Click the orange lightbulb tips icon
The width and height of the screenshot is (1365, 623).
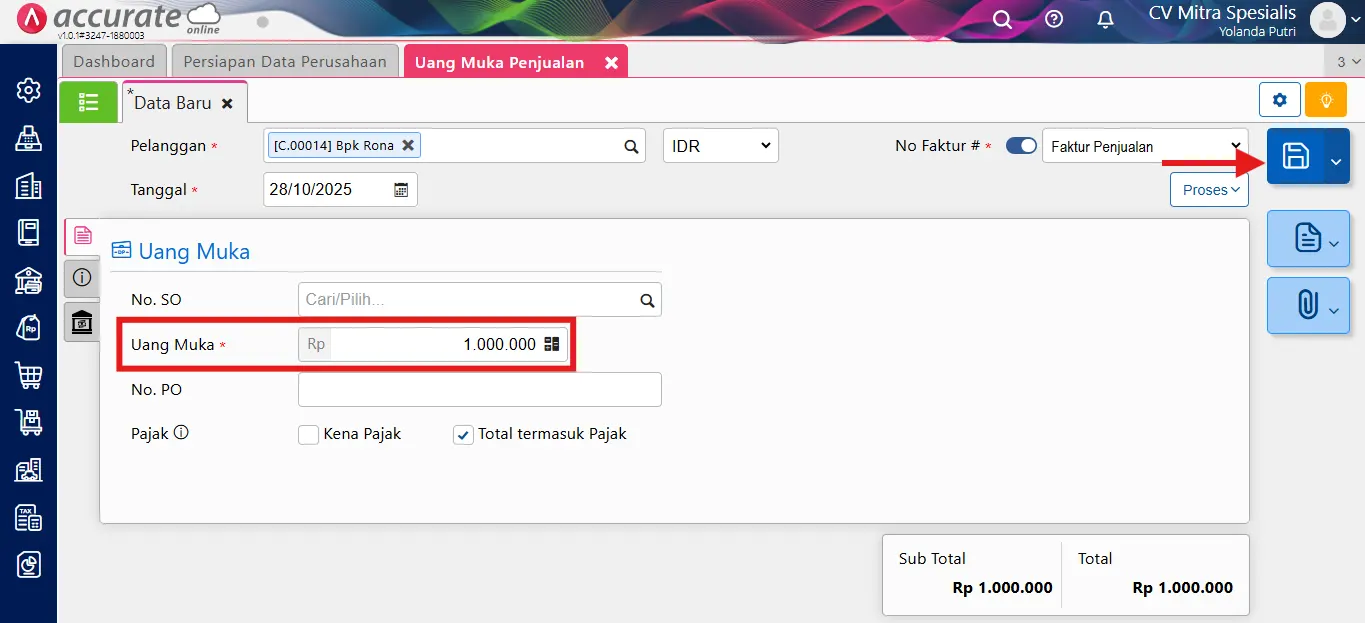[x=1327, y=100]
